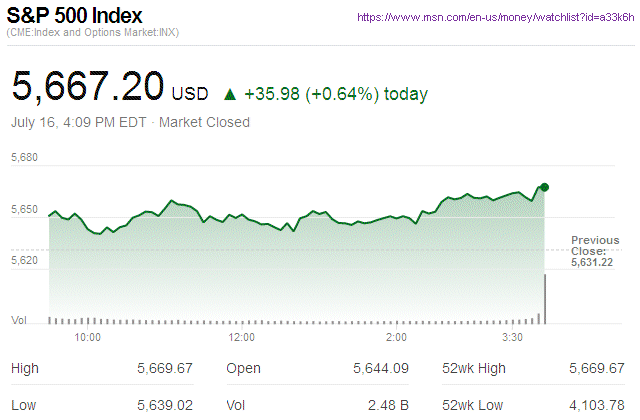Click the 52wk High value 5,669.67
Viewport: 640px width, 420px height.
point(596,369)
